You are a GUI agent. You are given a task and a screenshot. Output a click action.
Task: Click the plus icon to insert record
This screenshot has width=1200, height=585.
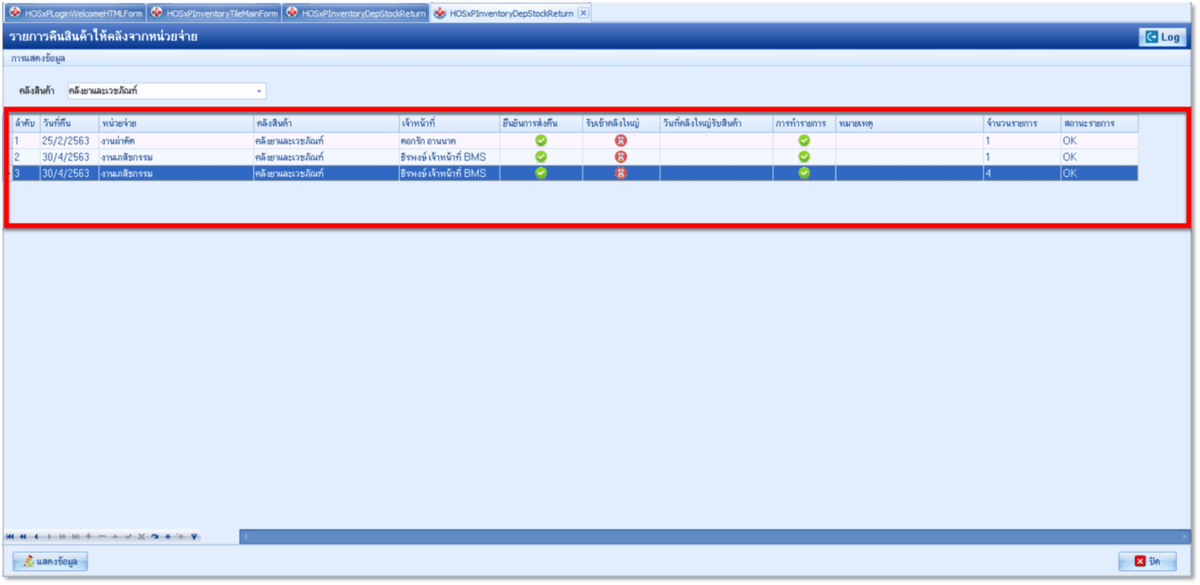click(88, 537)
